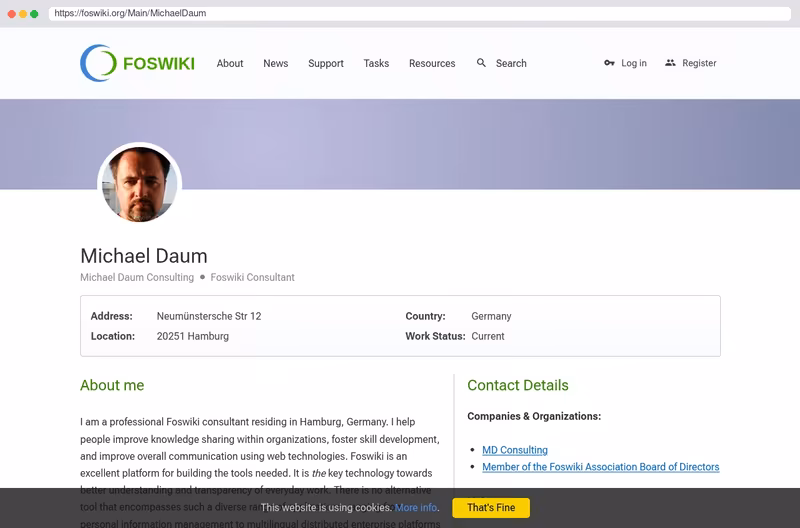
Task: Click the Register link
Action: click(699, 63)
